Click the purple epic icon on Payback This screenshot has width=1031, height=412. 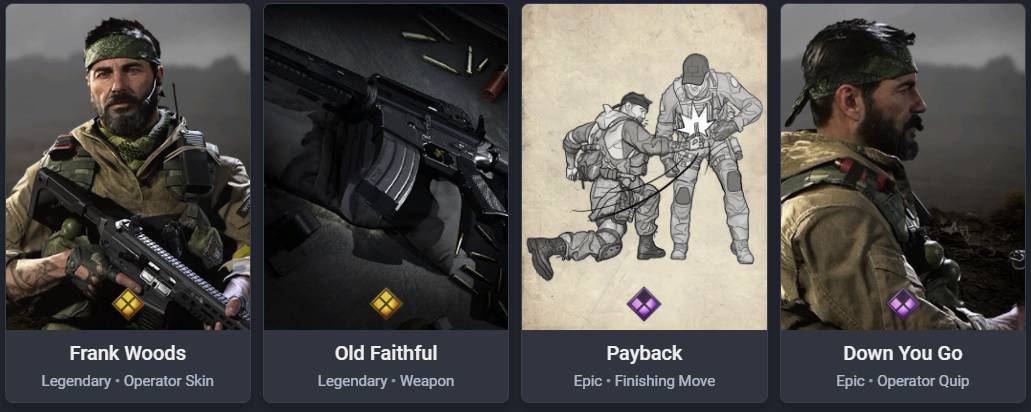[644, 304]
